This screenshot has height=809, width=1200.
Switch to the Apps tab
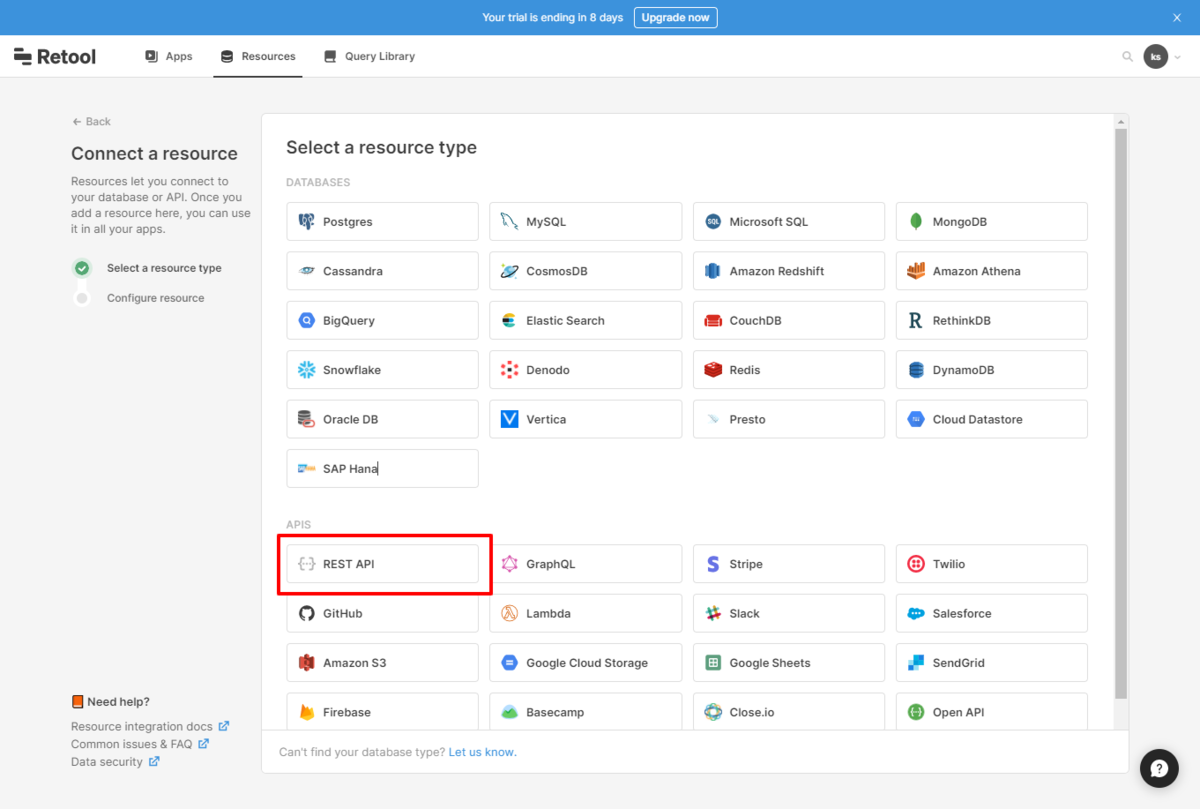pos(168,57)
